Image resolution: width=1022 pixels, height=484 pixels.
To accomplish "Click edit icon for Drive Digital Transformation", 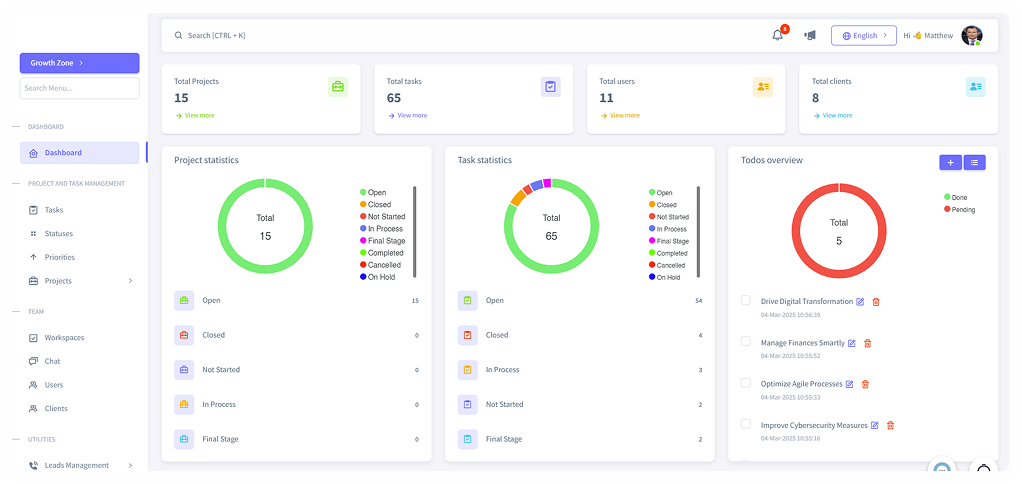I will coord(861,301).
